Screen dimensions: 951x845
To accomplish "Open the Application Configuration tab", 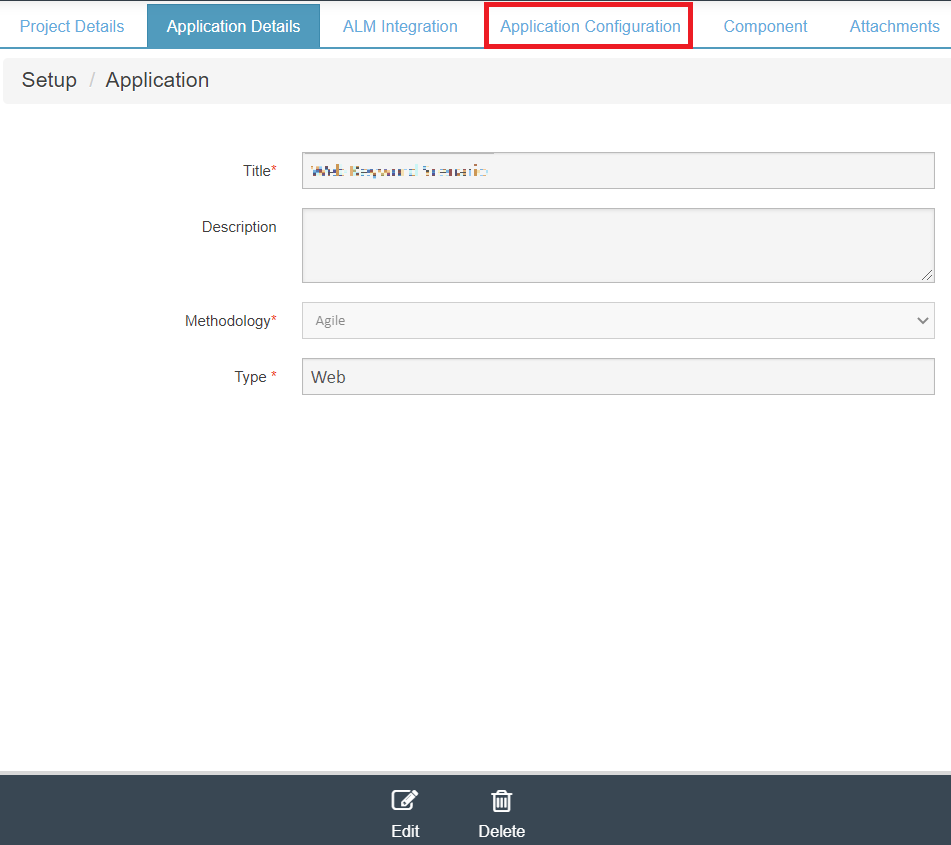I will (590, 26).
